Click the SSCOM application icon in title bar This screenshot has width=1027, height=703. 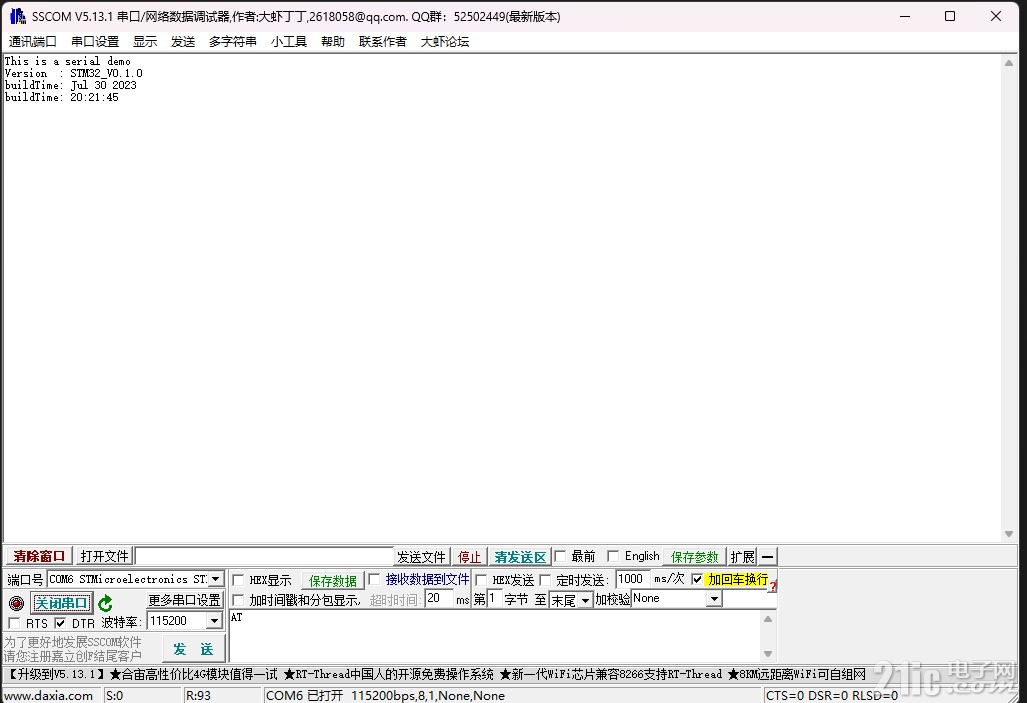click(x=18, y=16)
